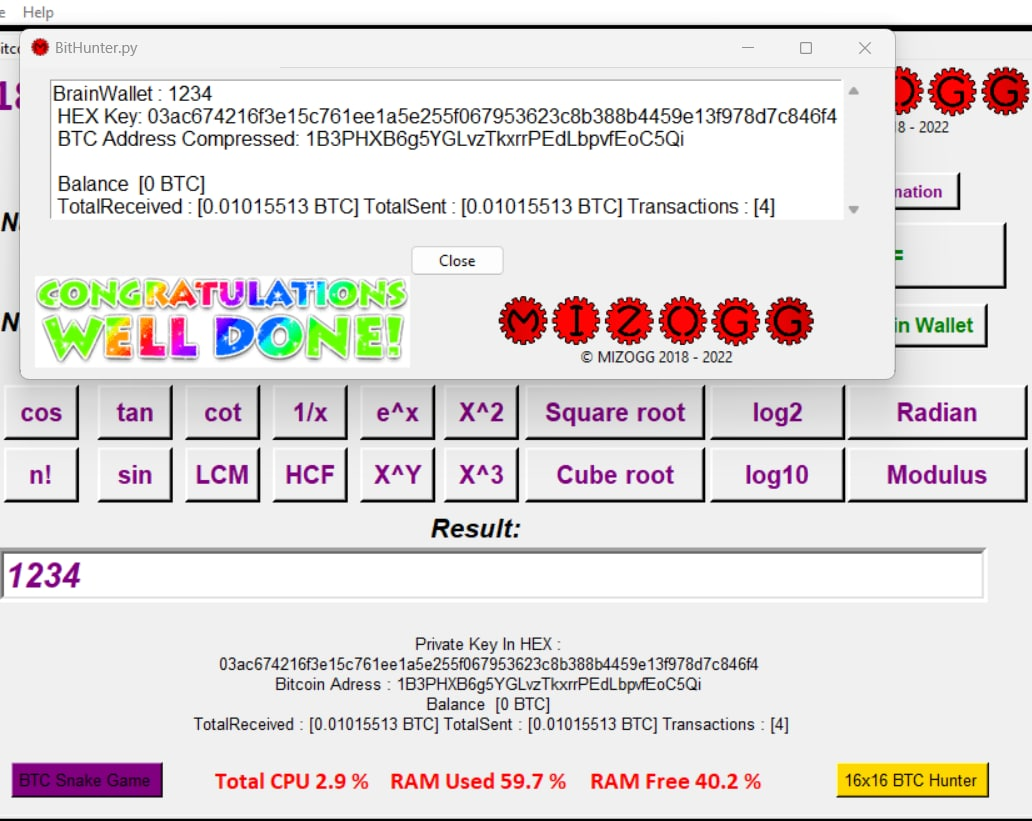
Task: Maximize the BitHunter.py dialog window
Action: [806, 48]
